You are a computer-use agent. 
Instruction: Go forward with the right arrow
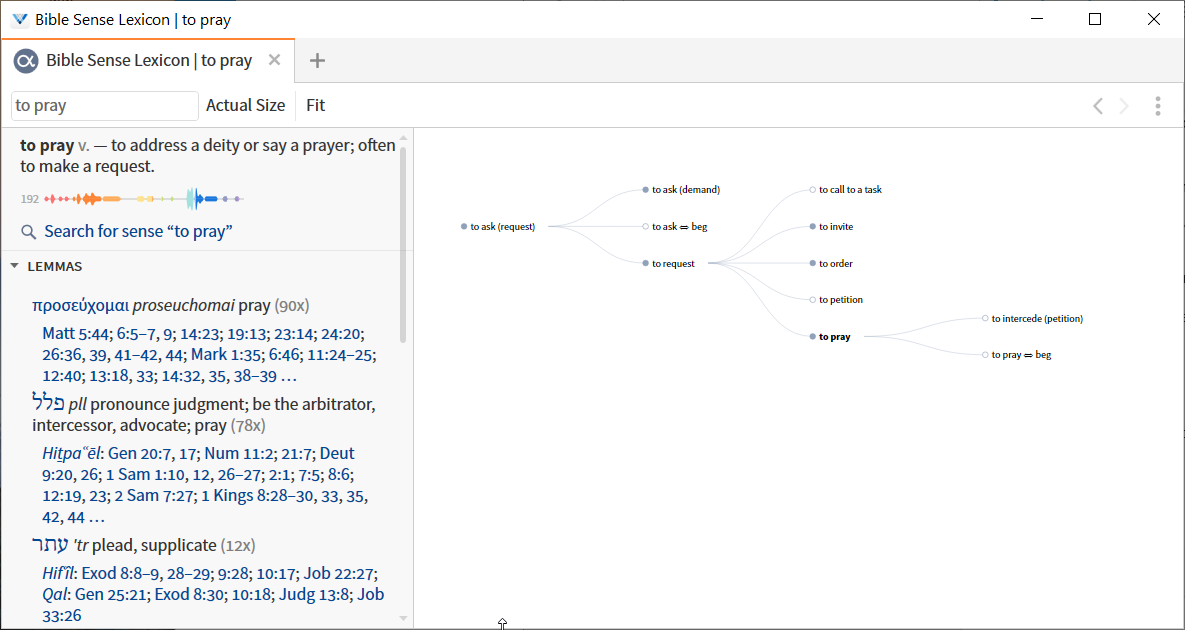(x=1124, y=106)
